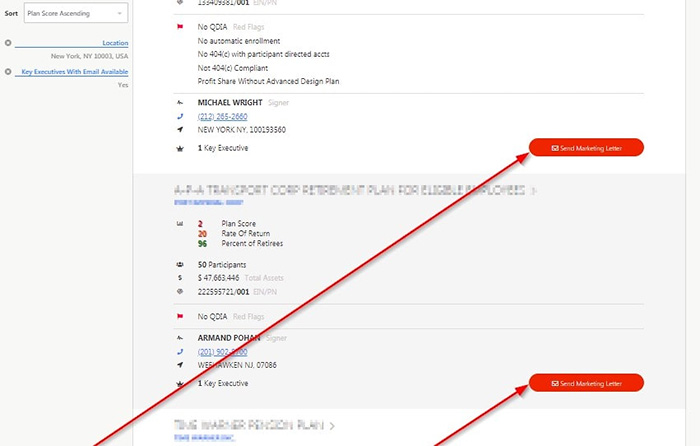Remove the Location filter using its circle icon
Image resolution: width=700 pixels, height=446 pixels.
pyautogui.click(x=8, y=43)
